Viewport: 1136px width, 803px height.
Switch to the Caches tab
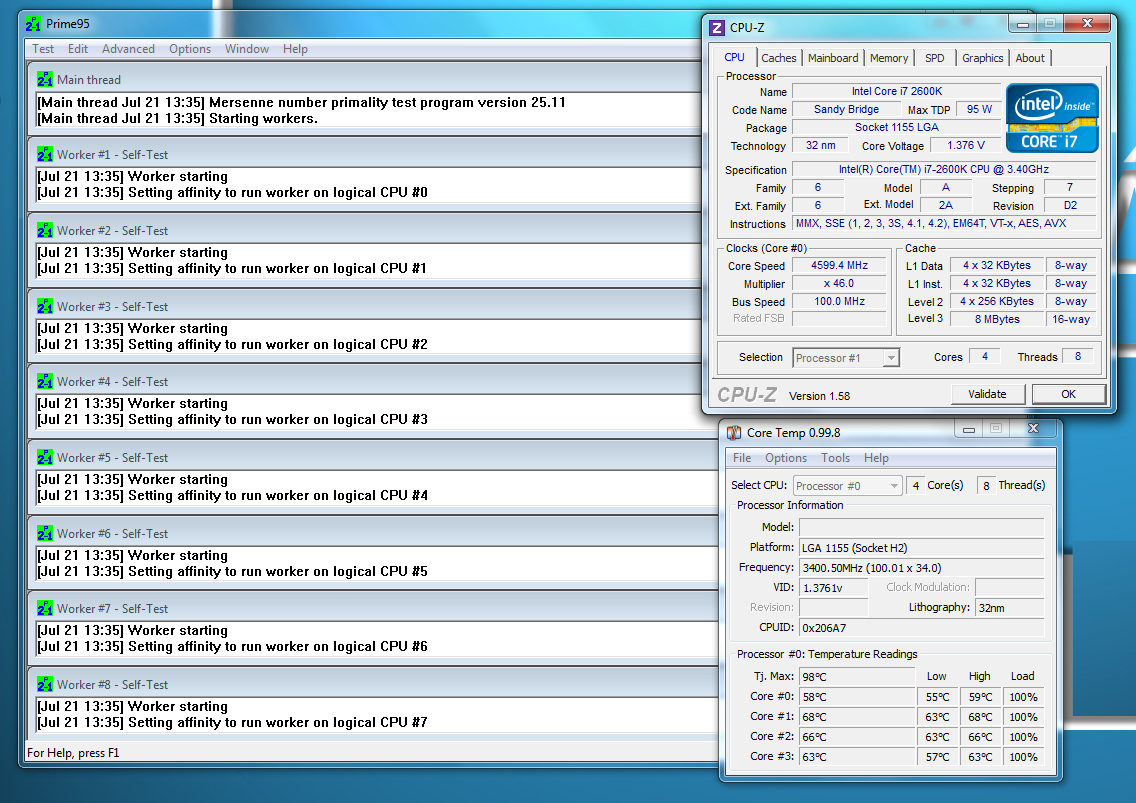click(x=779, y=58)
